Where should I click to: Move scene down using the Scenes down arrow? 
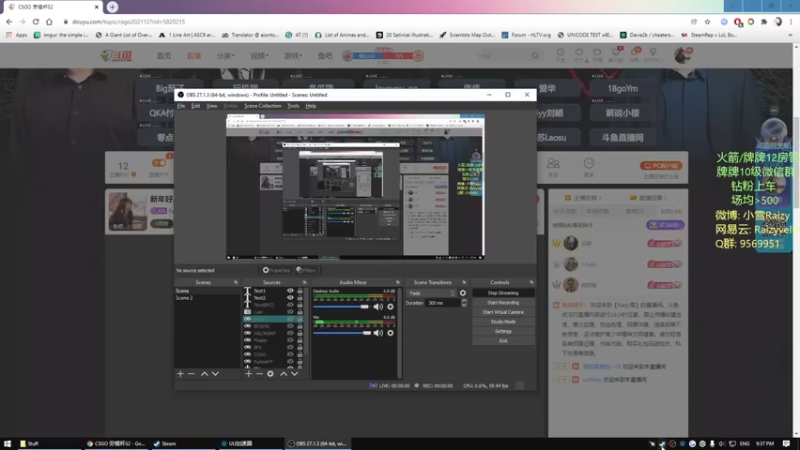215,374
